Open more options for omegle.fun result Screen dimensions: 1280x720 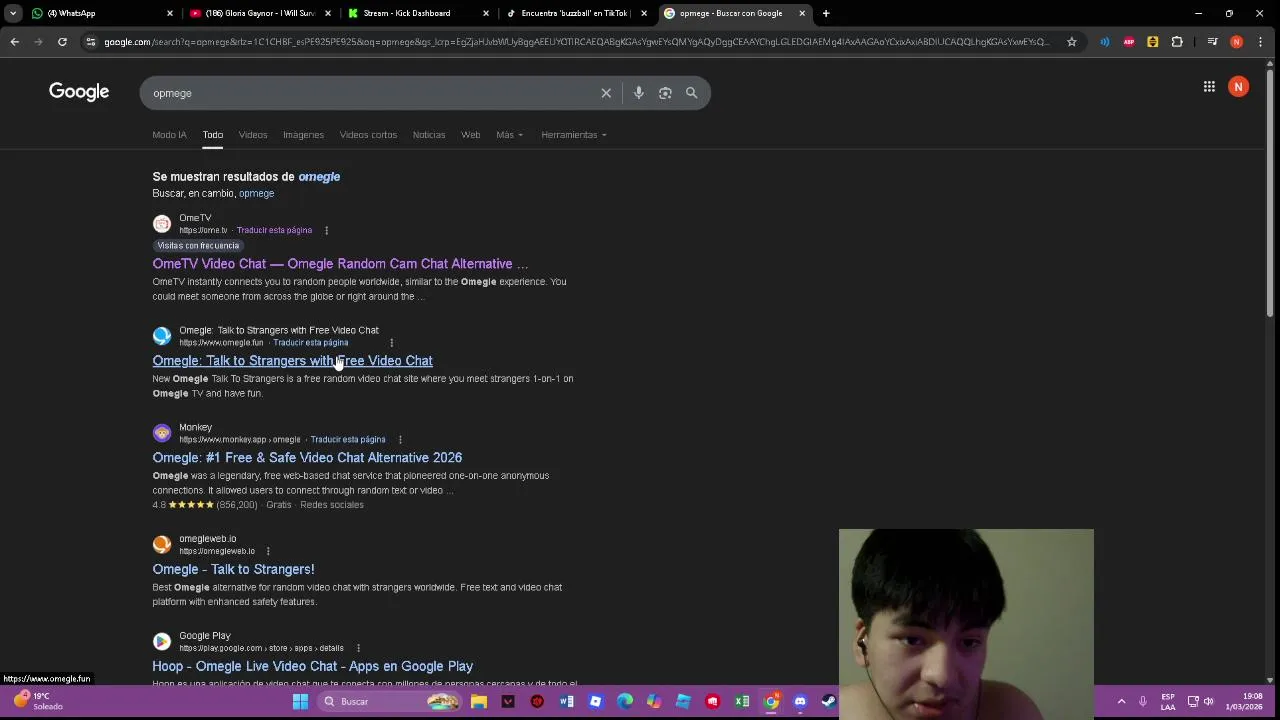pos(391,342)
